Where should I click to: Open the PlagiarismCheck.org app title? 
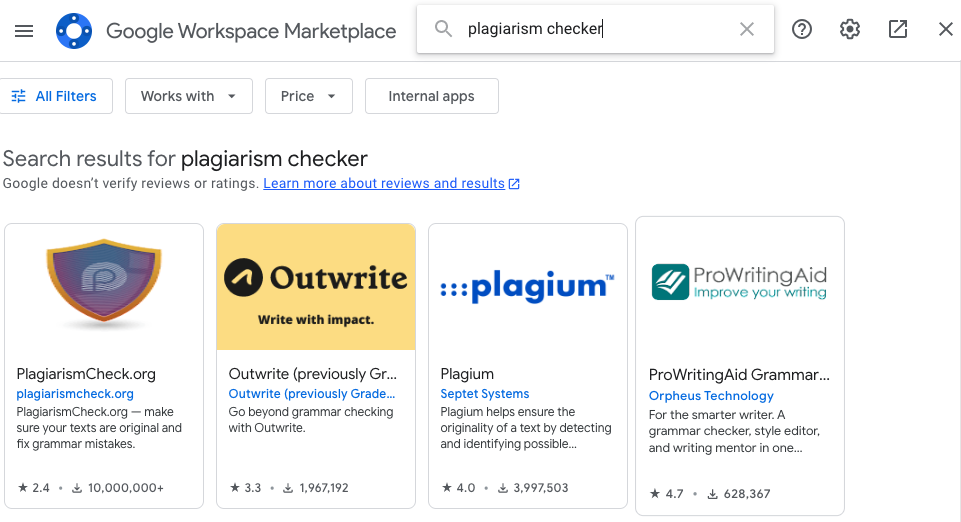click(86, 374)
